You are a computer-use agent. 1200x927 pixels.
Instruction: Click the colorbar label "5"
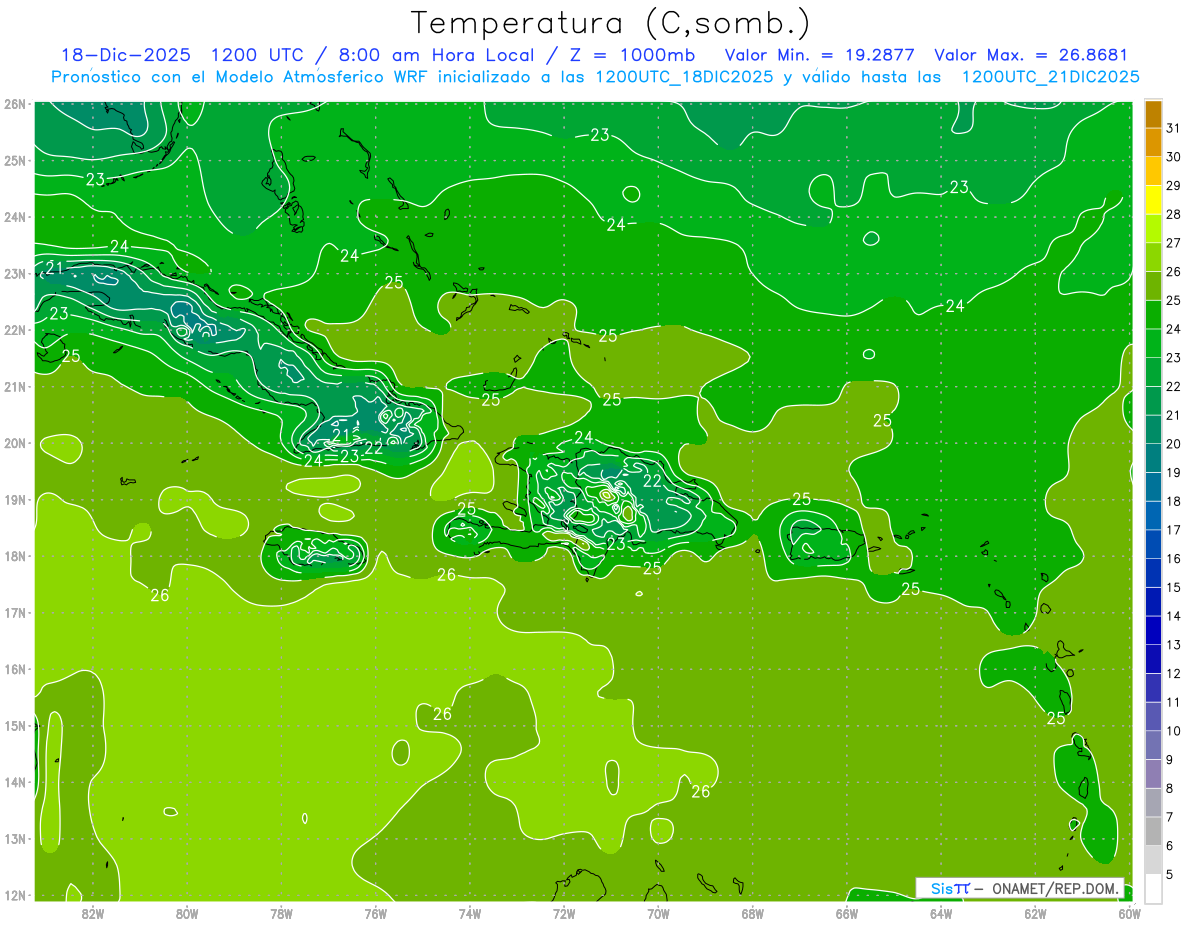[1169, 875]
